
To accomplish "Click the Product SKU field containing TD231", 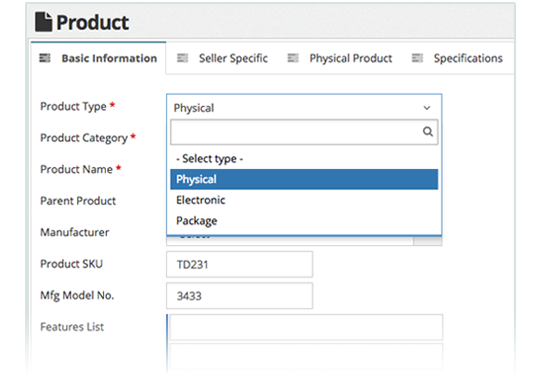I will pos(239,264).
